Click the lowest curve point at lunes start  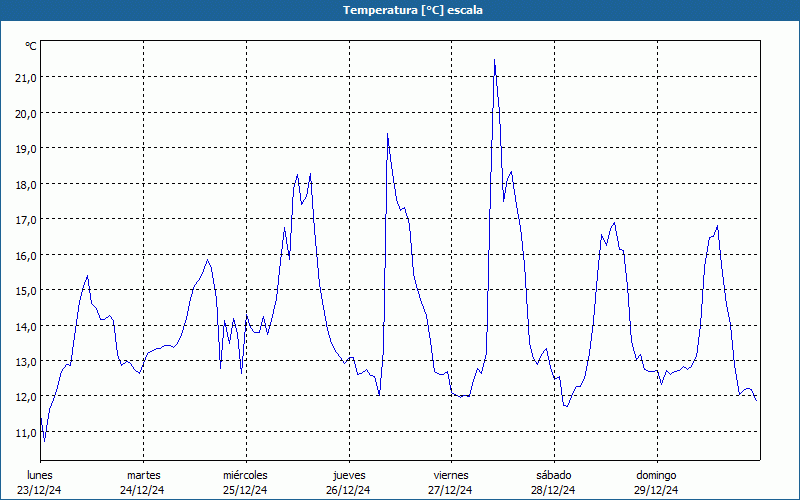(44, 441)
